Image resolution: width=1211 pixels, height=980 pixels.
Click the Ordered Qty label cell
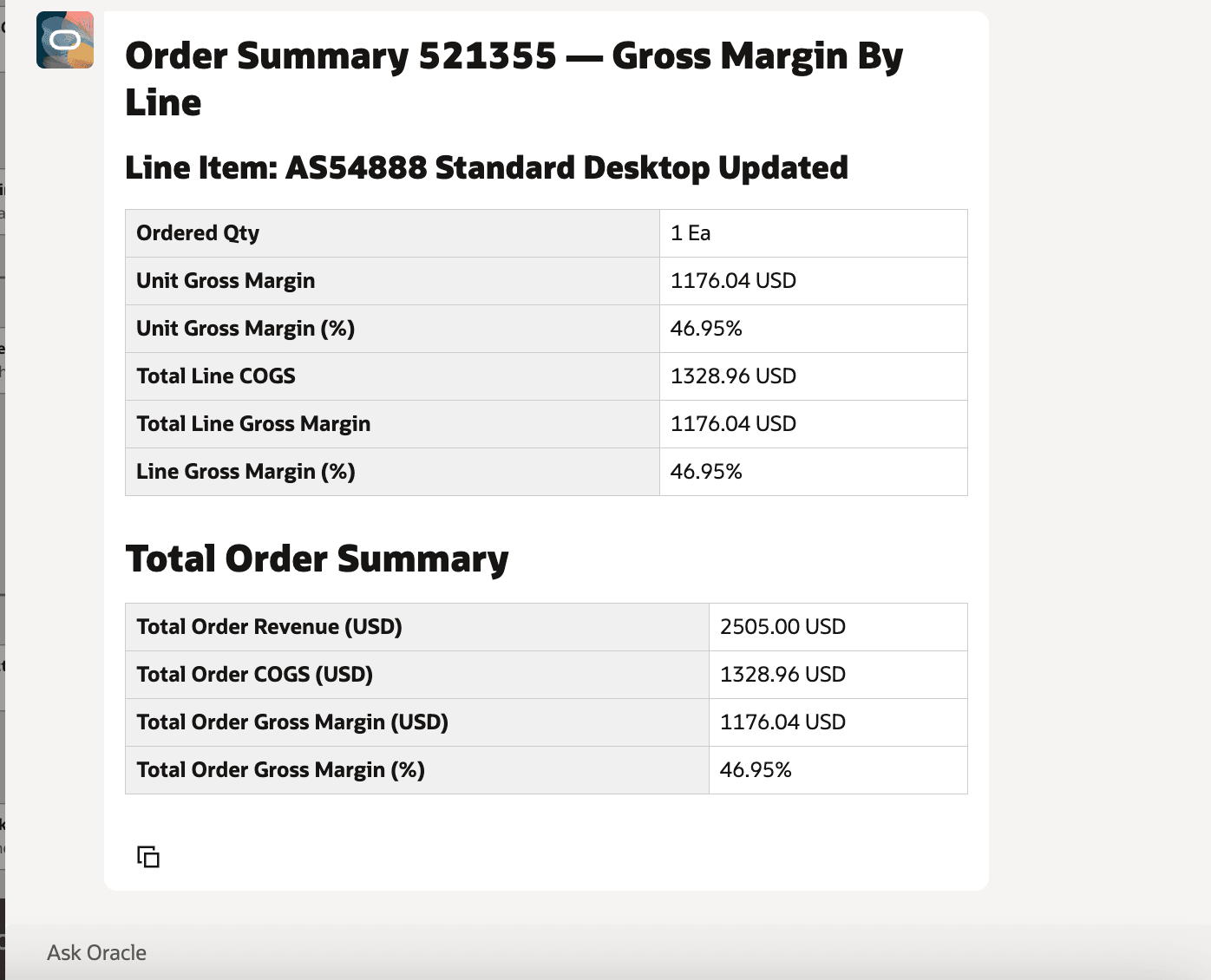tap(392, 233)
